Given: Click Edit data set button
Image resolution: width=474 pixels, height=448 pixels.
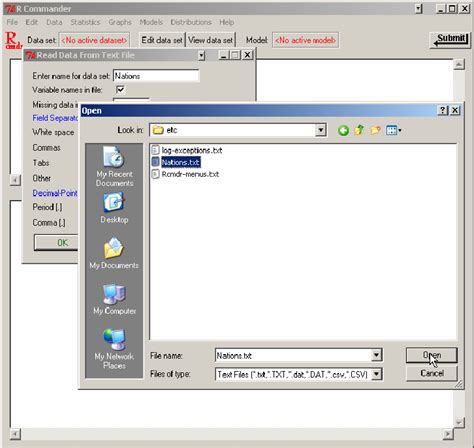Looking at the screenshot, I should [162, 40].
